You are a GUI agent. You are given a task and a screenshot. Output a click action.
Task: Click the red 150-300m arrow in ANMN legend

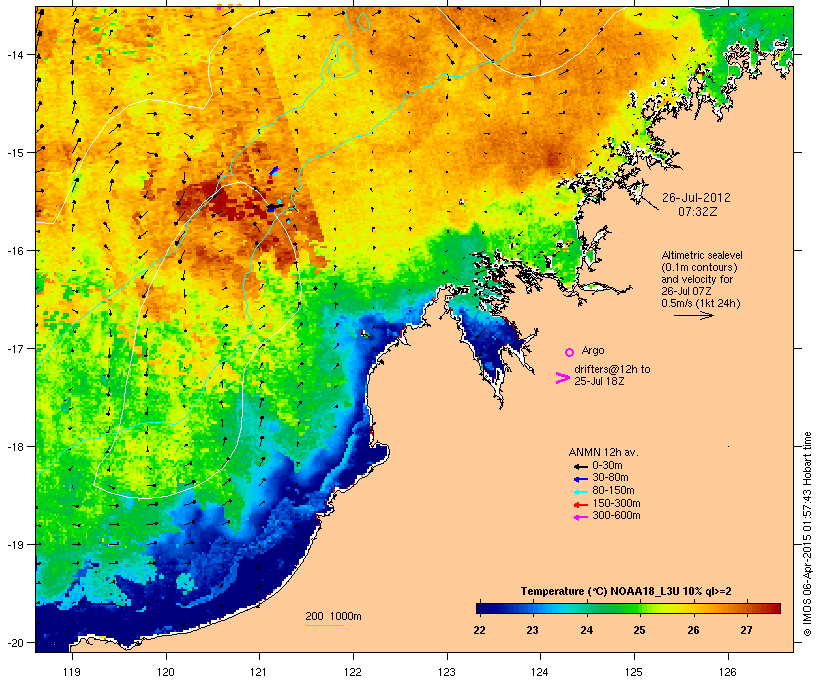click(581, 504)
